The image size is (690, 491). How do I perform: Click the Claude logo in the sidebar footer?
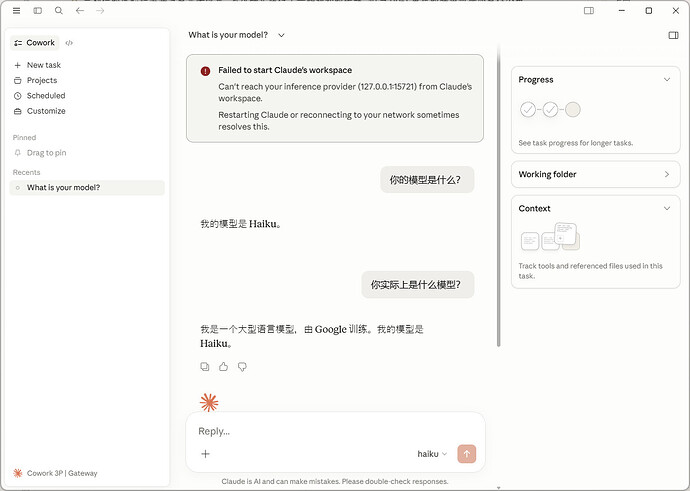(x=18, y=473)
